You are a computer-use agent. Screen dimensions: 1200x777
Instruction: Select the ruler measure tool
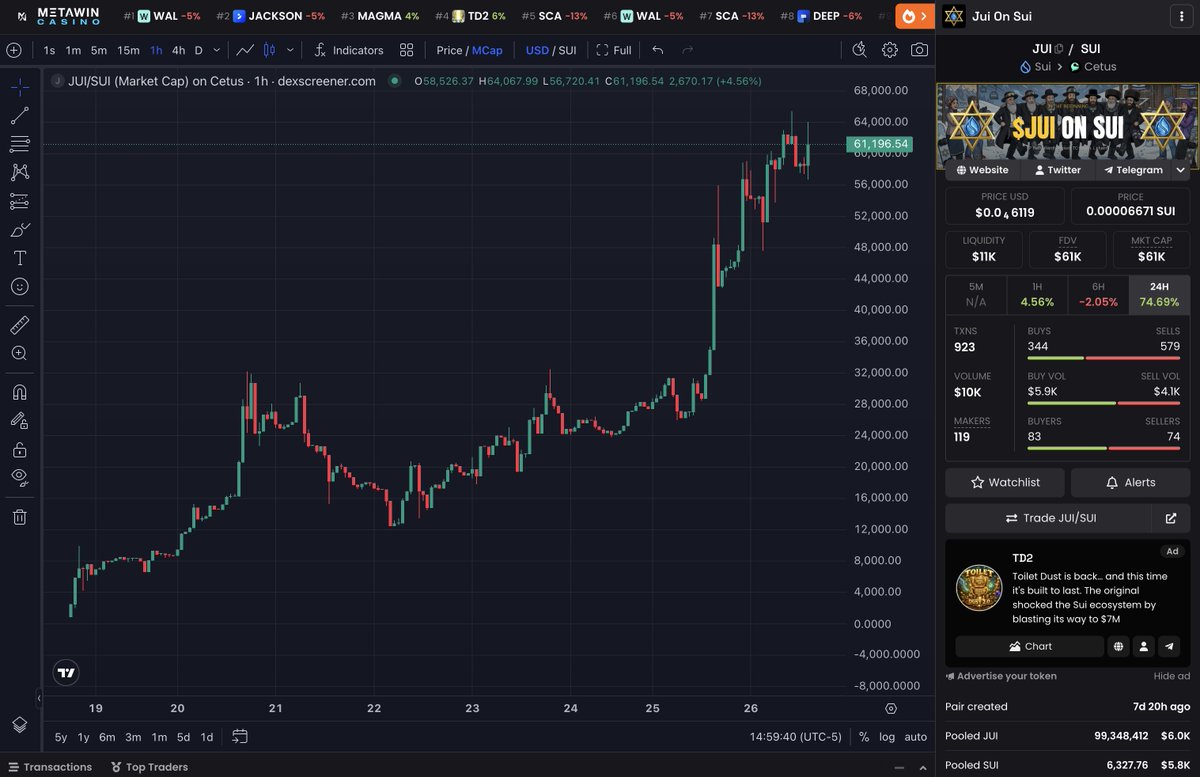coord(19,325)
